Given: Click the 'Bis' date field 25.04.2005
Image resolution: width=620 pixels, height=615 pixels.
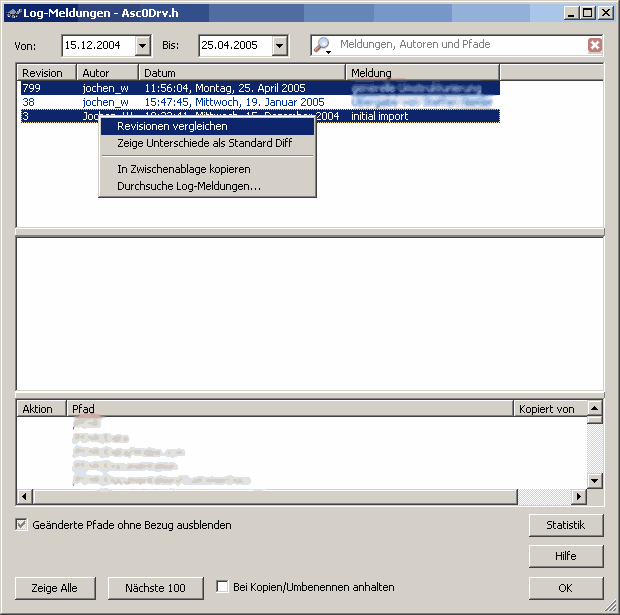Looking at the screenshot, I should coord(235,45).
